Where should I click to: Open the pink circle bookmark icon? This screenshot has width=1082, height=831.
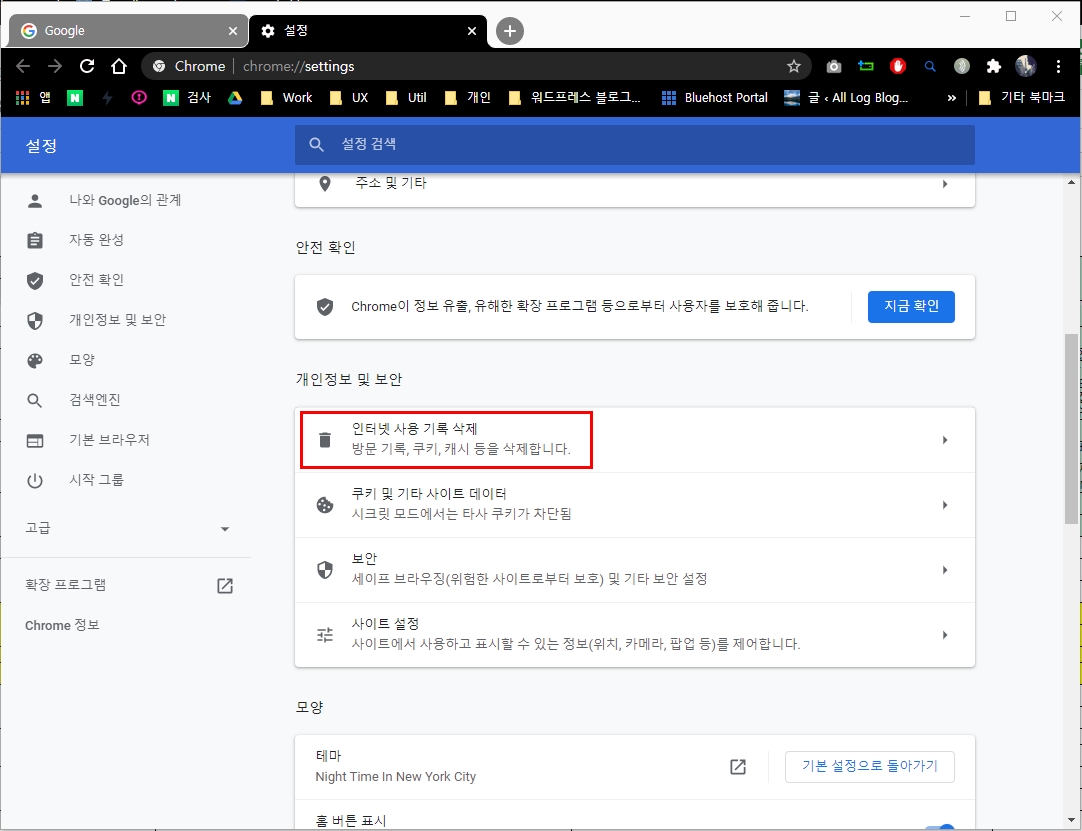click(x=139, y=97)
